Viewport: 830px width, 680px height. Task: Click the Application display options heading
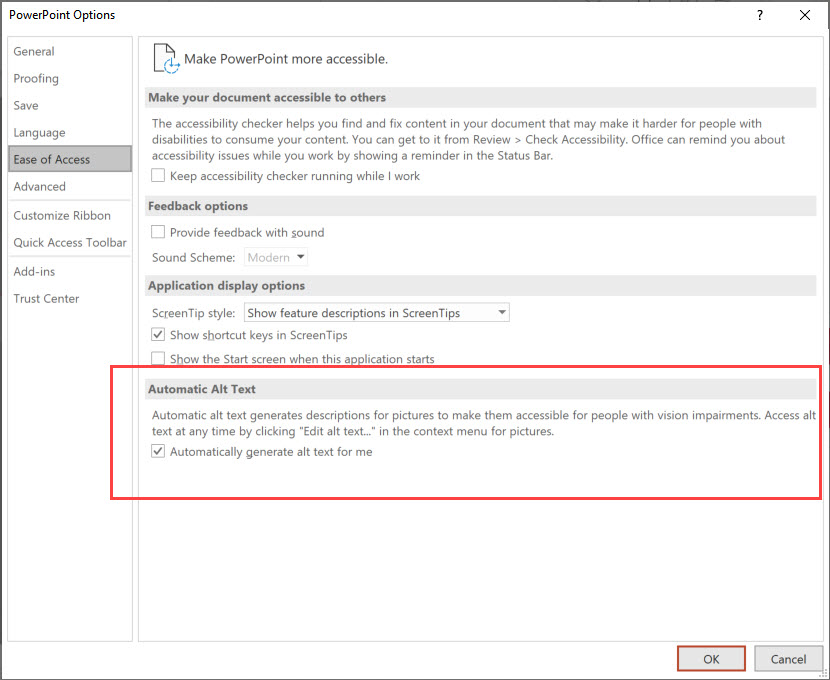227,286
